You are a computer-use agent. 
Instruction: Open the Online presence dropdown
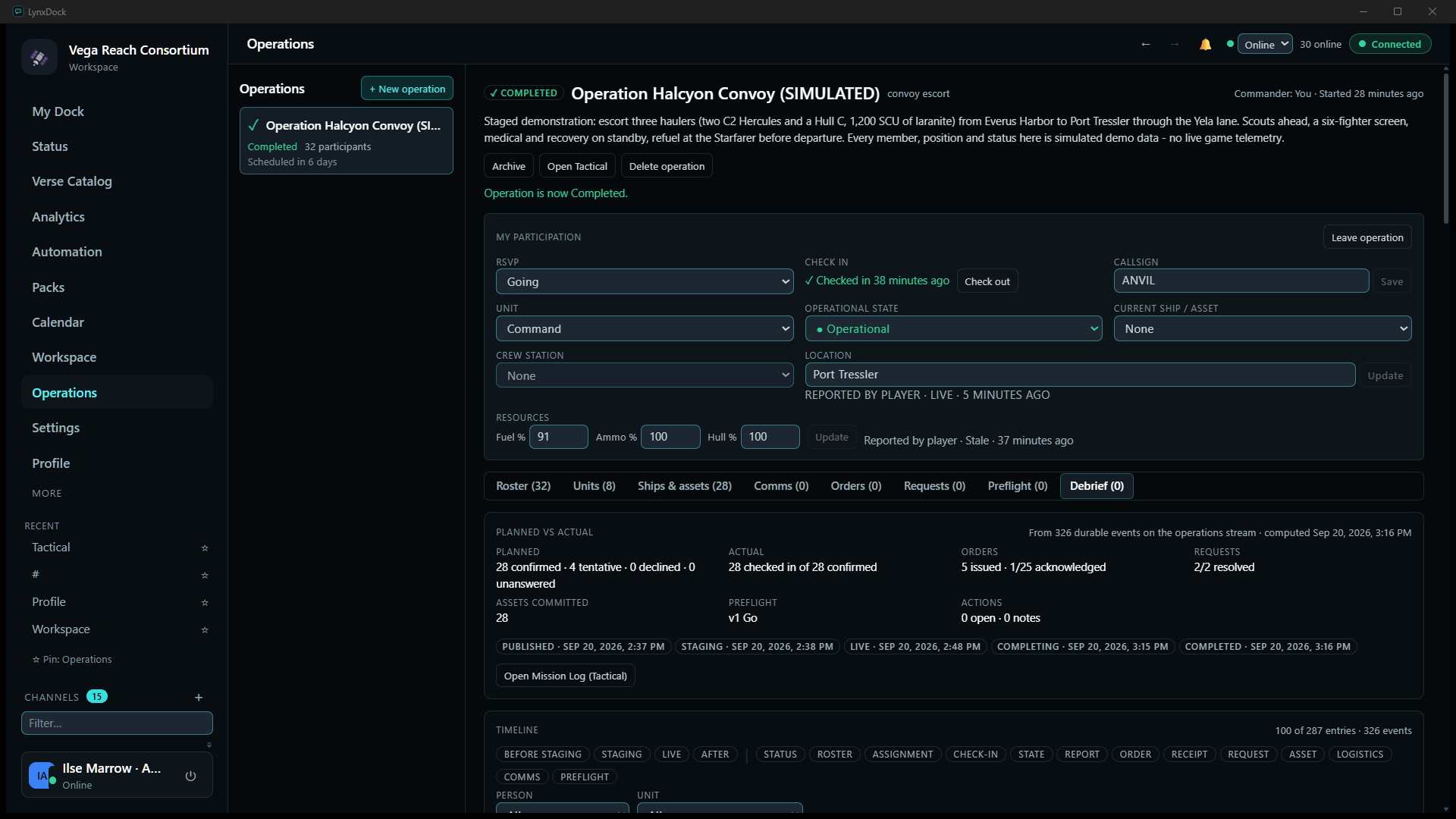click(1265, 44)
